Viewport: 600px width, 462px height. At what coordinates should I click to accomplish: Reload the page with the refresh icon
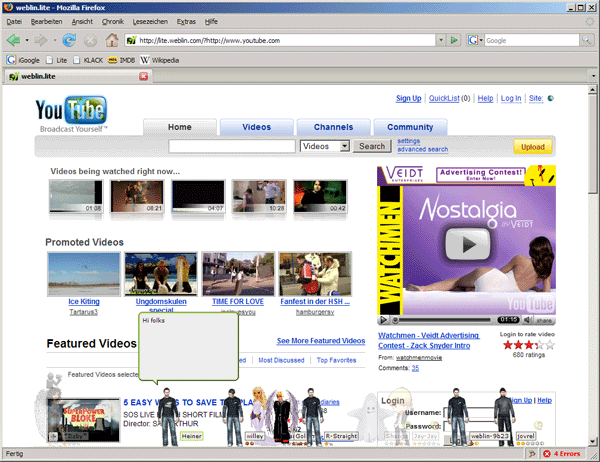[69, 40]
